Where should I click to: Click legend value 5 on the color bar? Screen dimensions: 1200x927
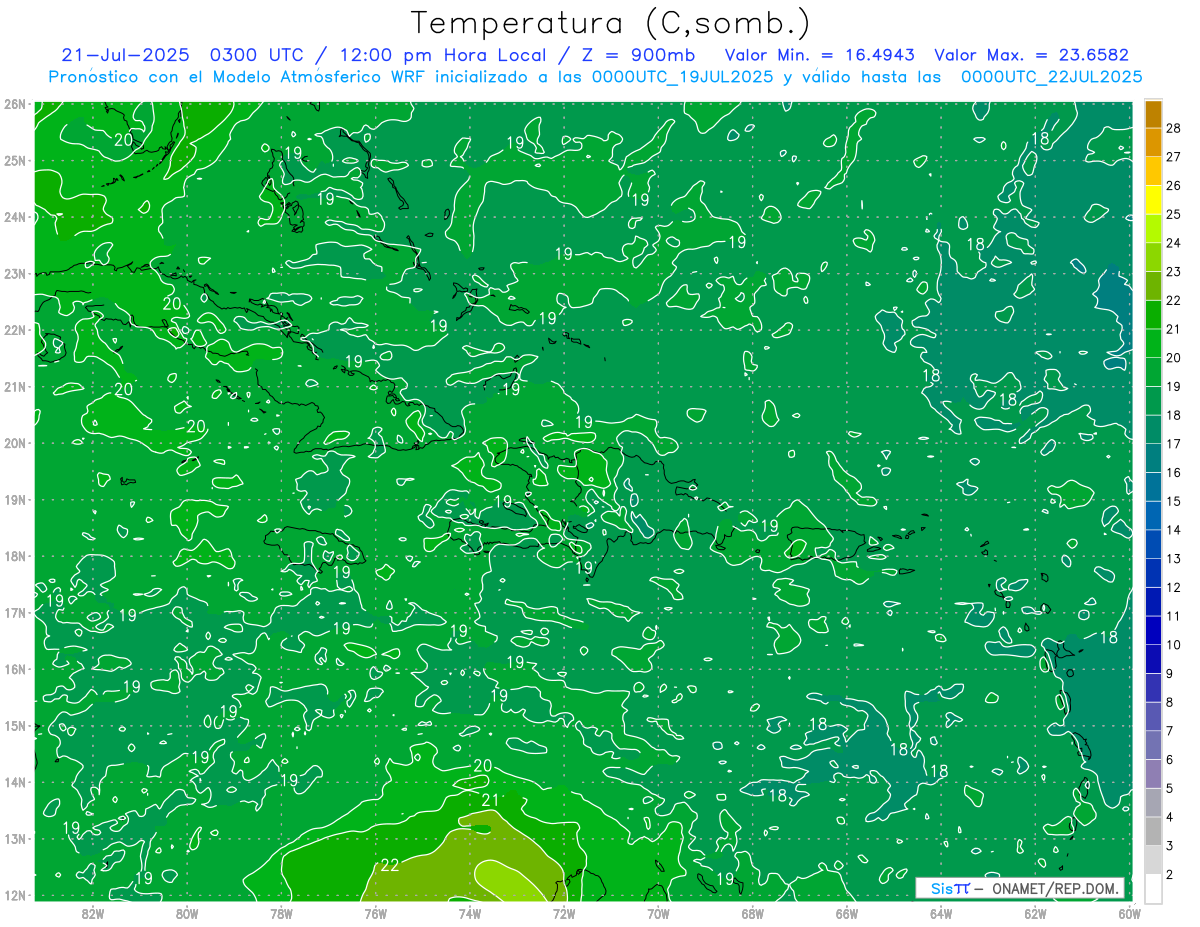click(1169, 789)
